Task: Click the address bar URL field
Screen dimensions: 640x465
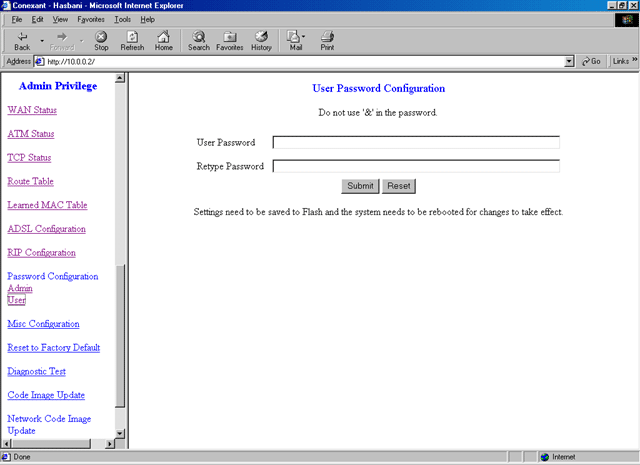Action: pos(304,62)
